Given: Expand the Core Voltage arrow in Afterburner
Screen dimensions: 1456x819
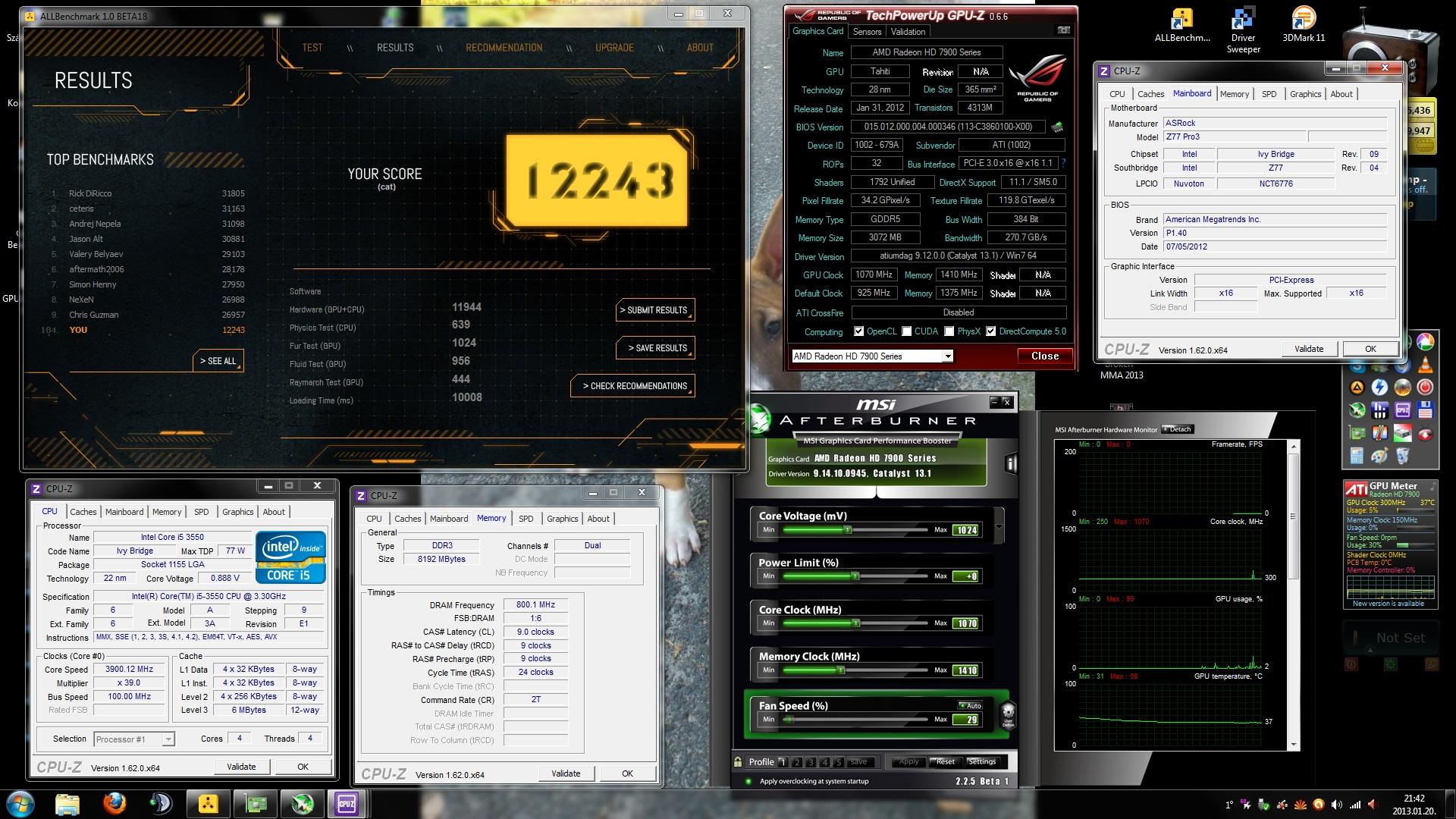Looking at the screenshot, I should tap(998, 526).
